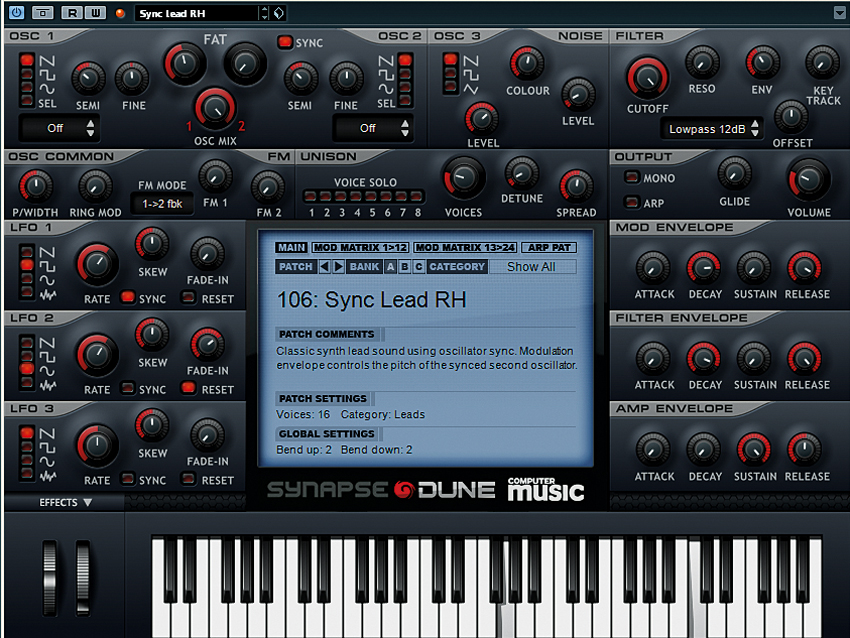Click the RING MOD knob

(x=95, y=186)
